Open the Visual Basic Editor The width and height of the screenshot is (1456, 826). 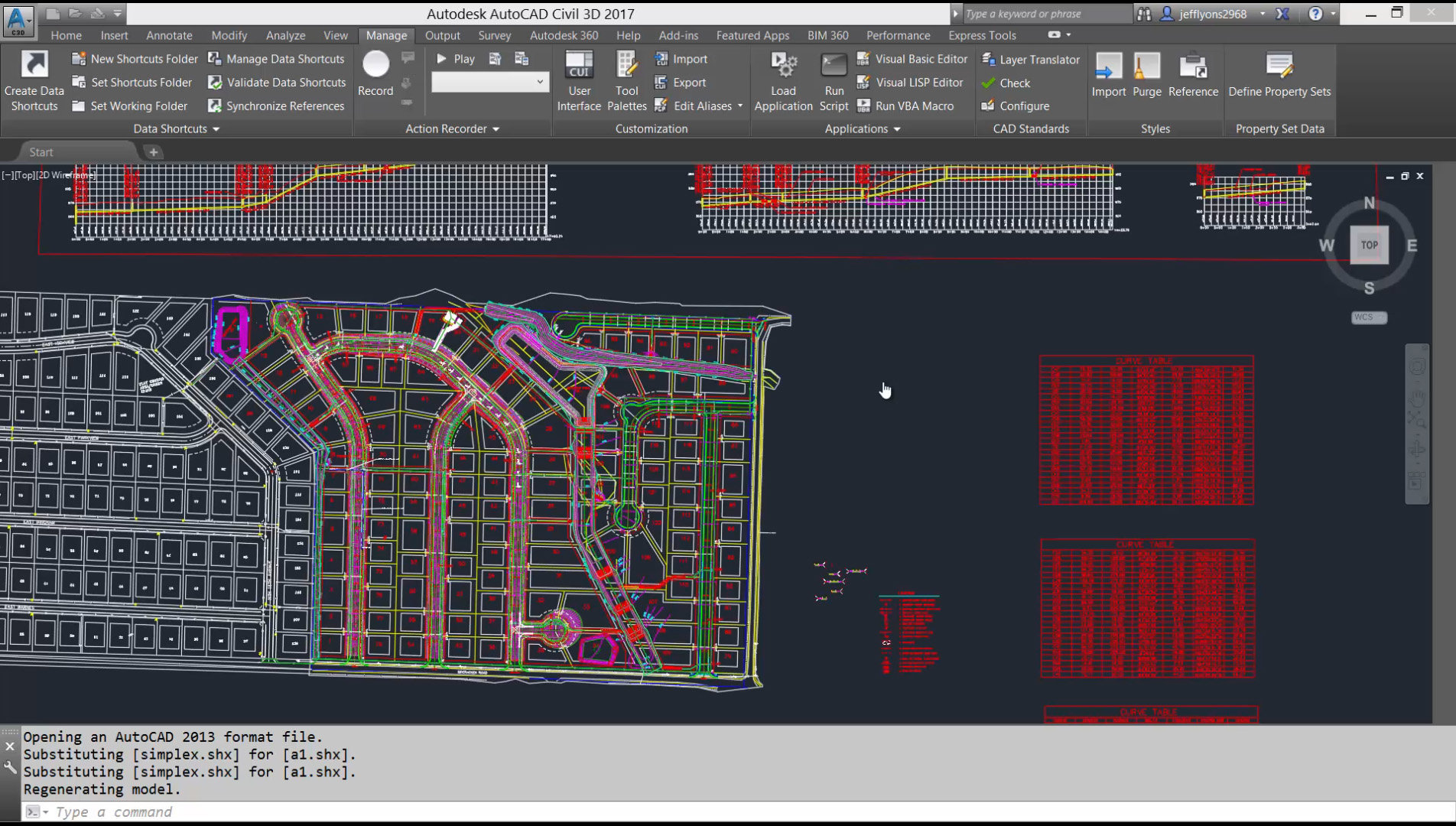(x=912, y=59)
